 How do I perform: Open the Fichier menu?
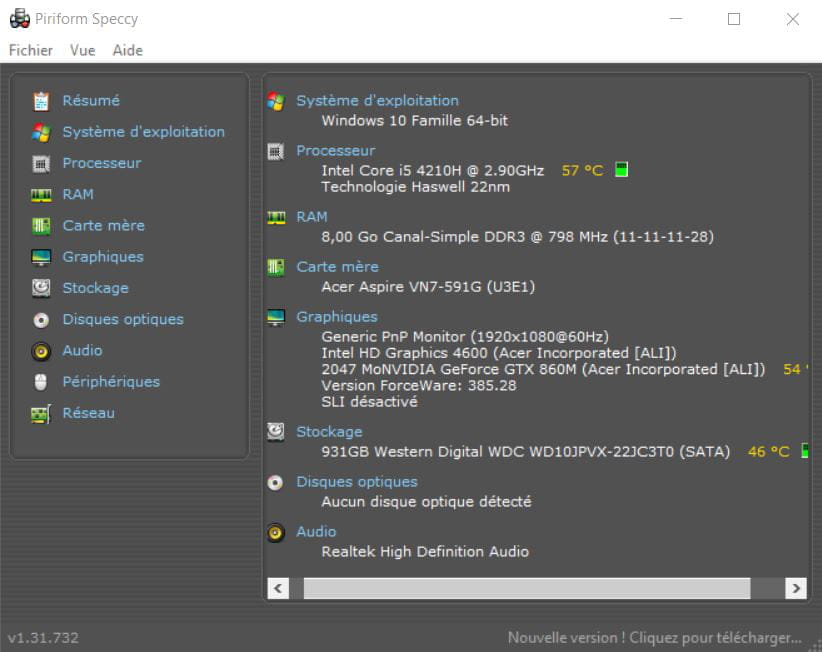[x=31, y=50]
